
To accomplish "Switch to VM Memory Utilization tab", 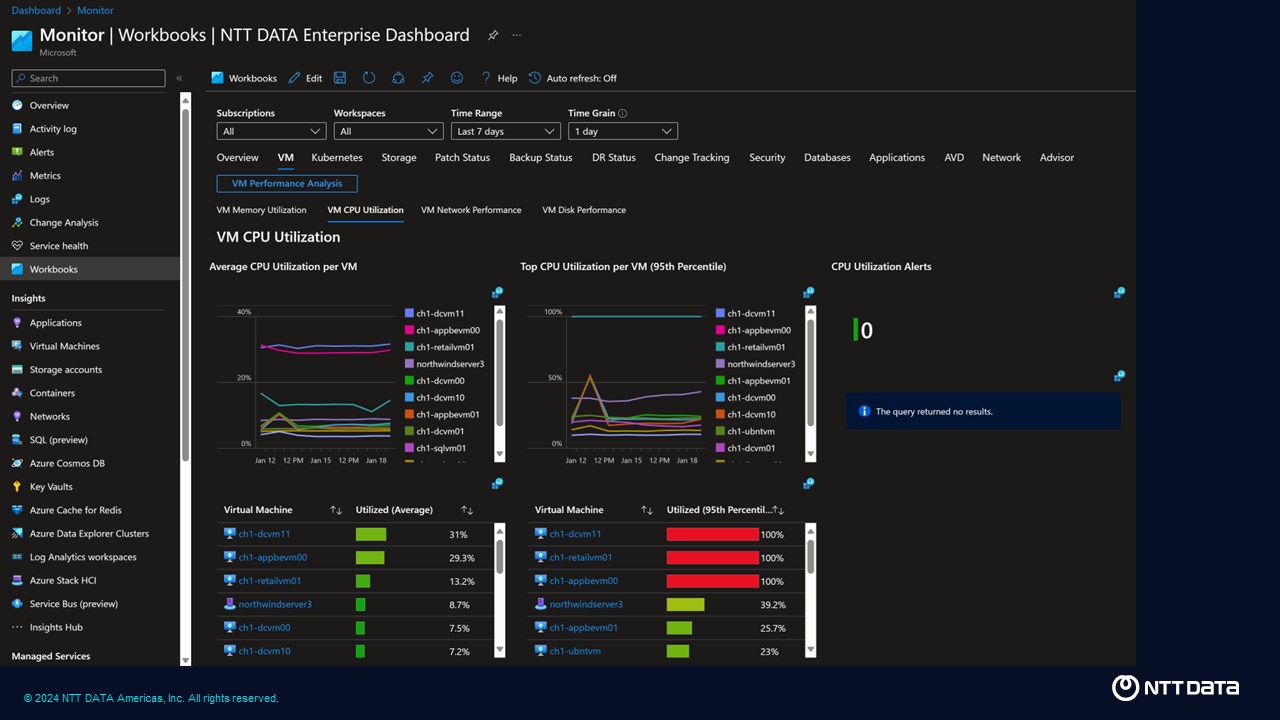I will [261, 210].
